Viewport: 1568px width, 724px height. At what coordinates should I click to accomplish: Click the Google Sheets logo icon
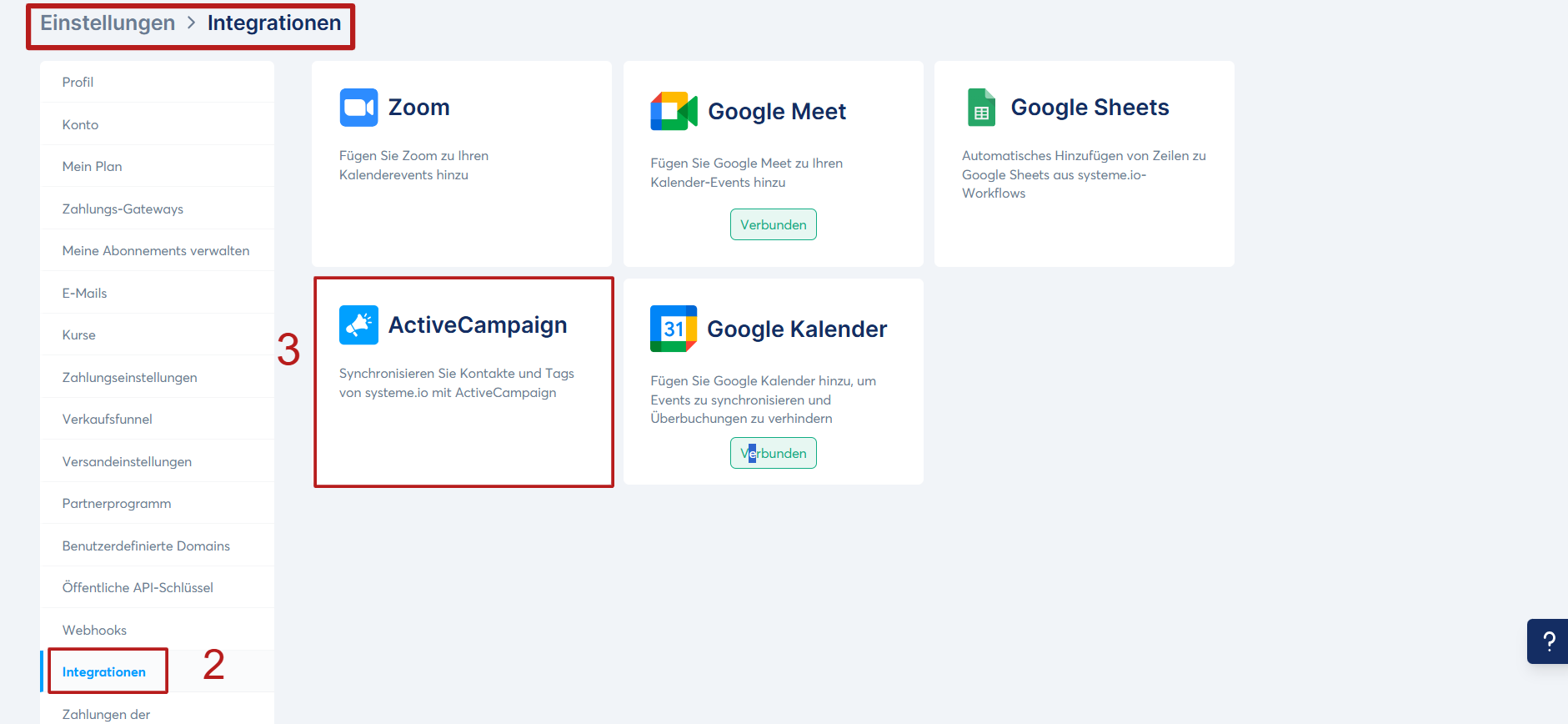(x=981, y=108)
